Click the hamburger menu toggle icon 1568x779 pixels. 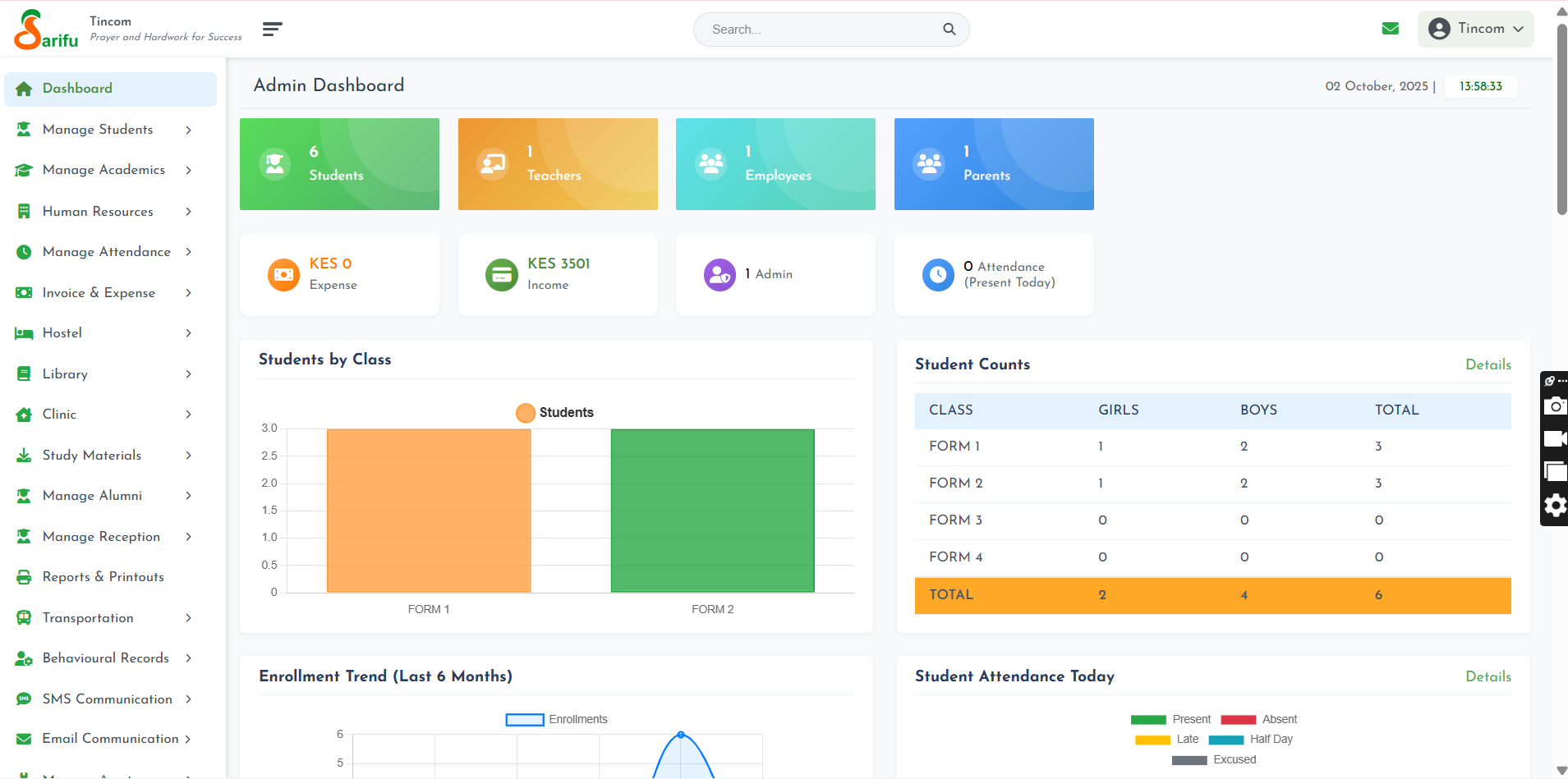point(272,30)
